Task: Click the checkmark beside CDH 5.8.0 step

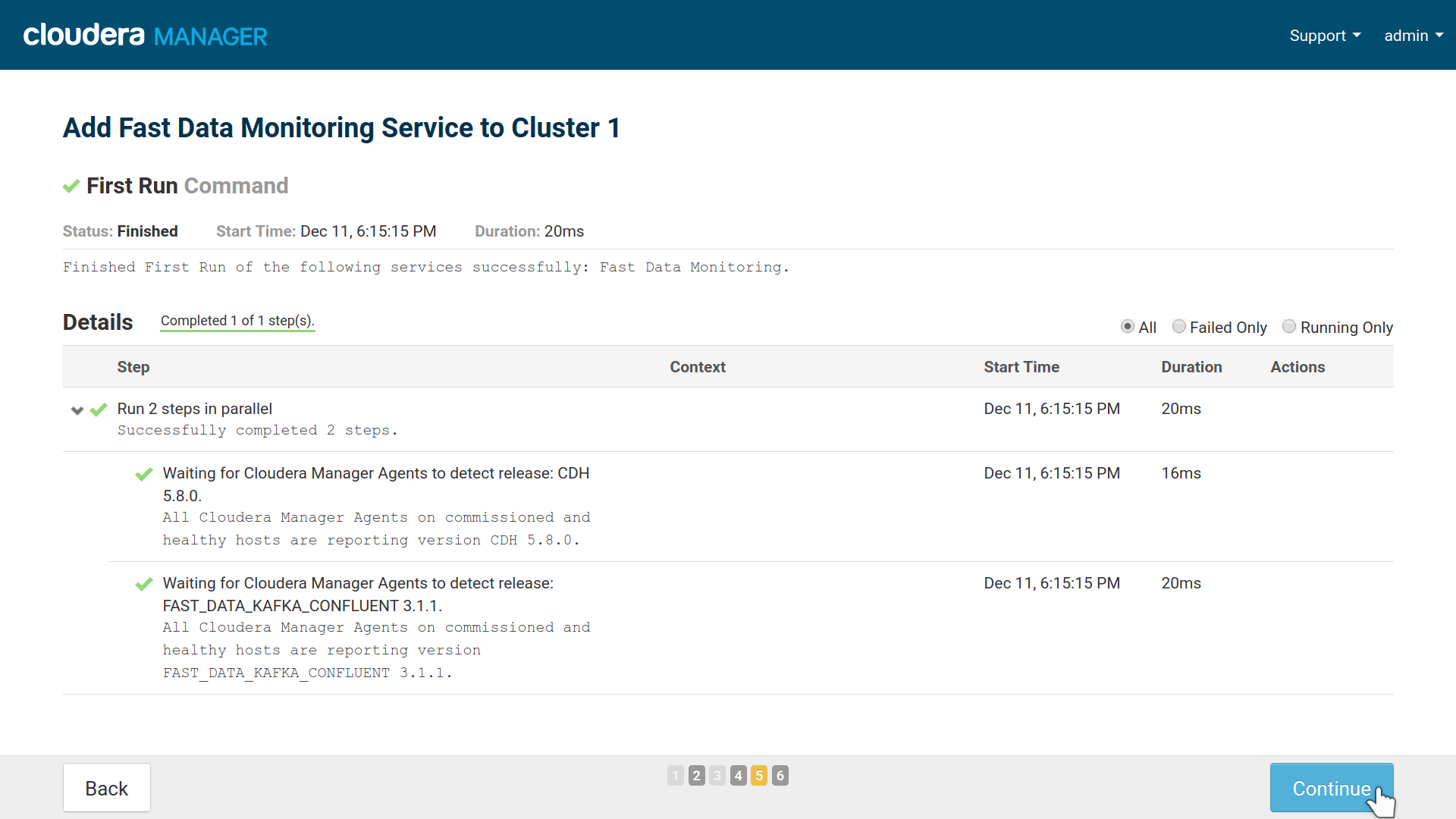Action: tap(144, 475)
